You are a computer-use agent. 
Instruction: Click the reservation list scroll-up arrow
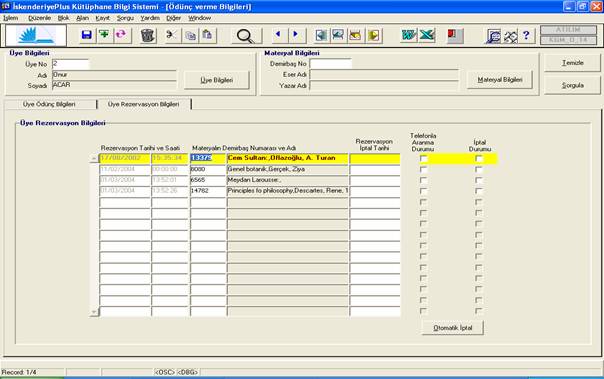click(94, 158)
